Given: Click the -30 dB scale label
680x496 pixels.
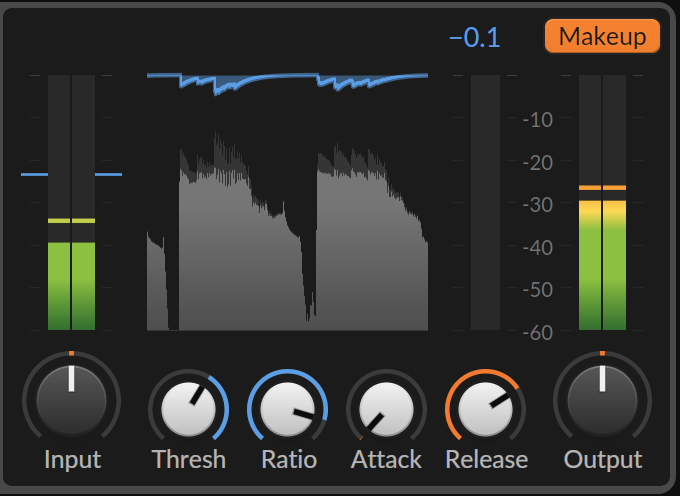Looking at the screenshot, I should [x=538, y=205].
